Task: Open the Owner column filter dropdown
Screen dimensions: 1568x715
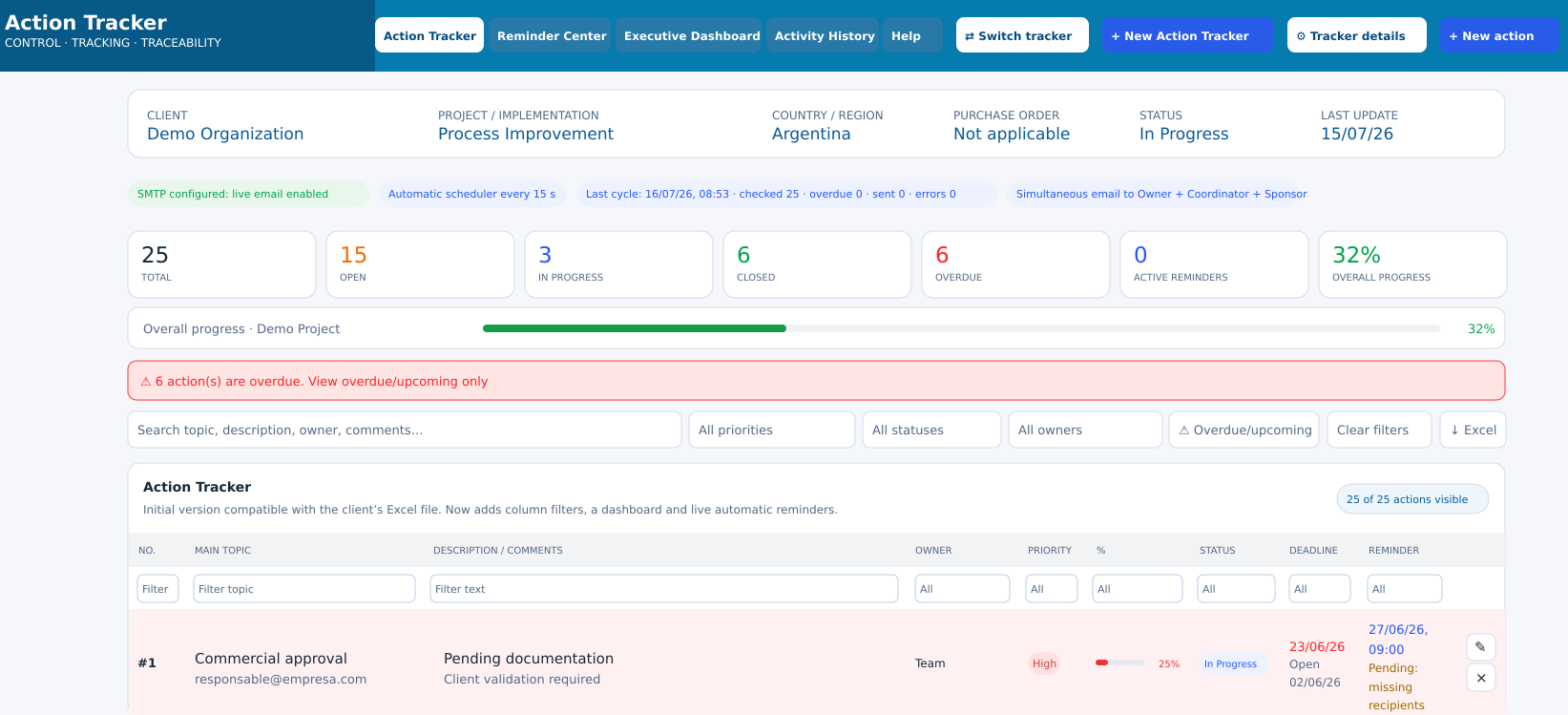Action: (x=962, y=589)
